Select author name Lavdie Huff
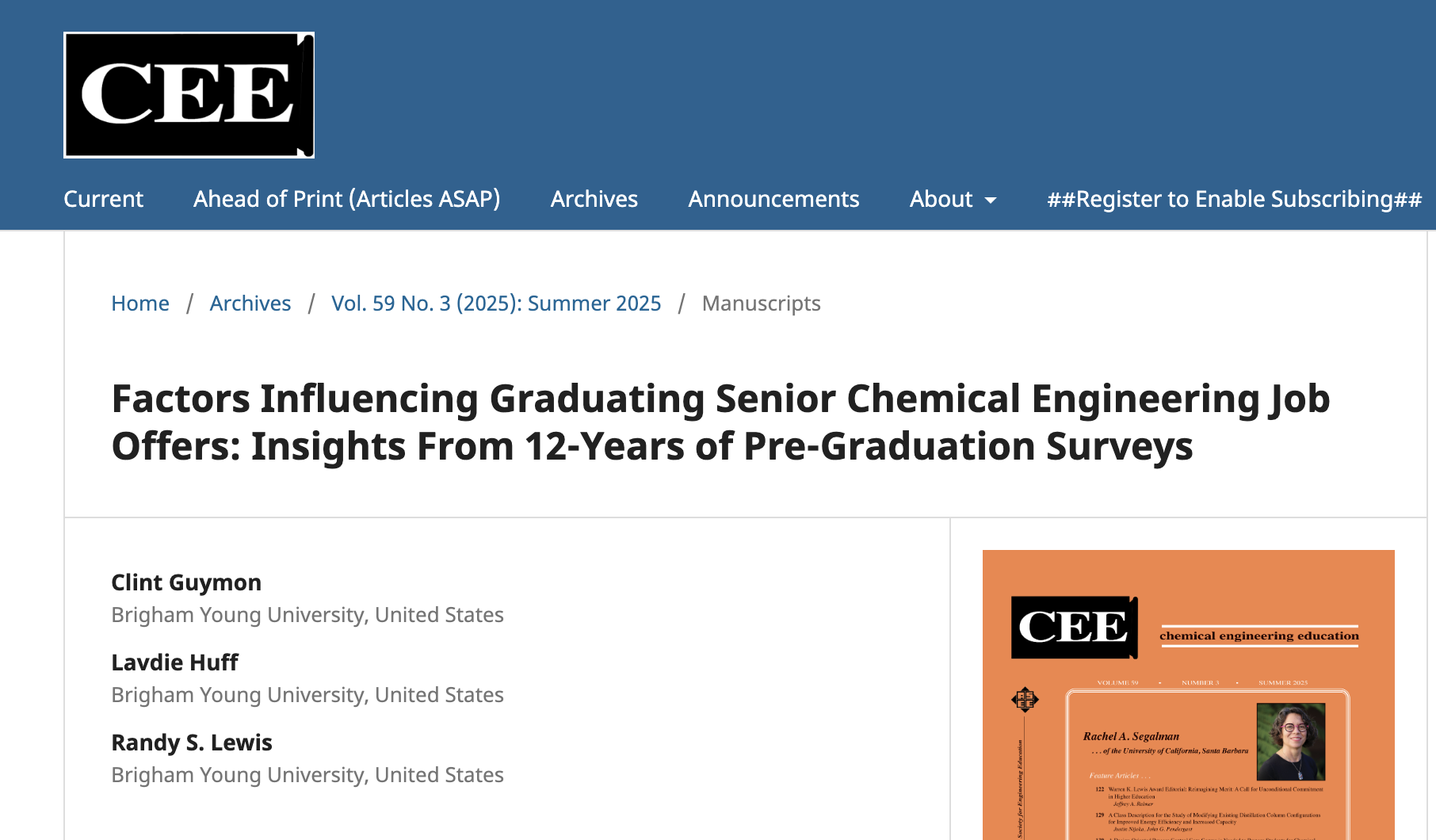The height and width of the screenshot is (840, 1436). click(x=174, y=662)
